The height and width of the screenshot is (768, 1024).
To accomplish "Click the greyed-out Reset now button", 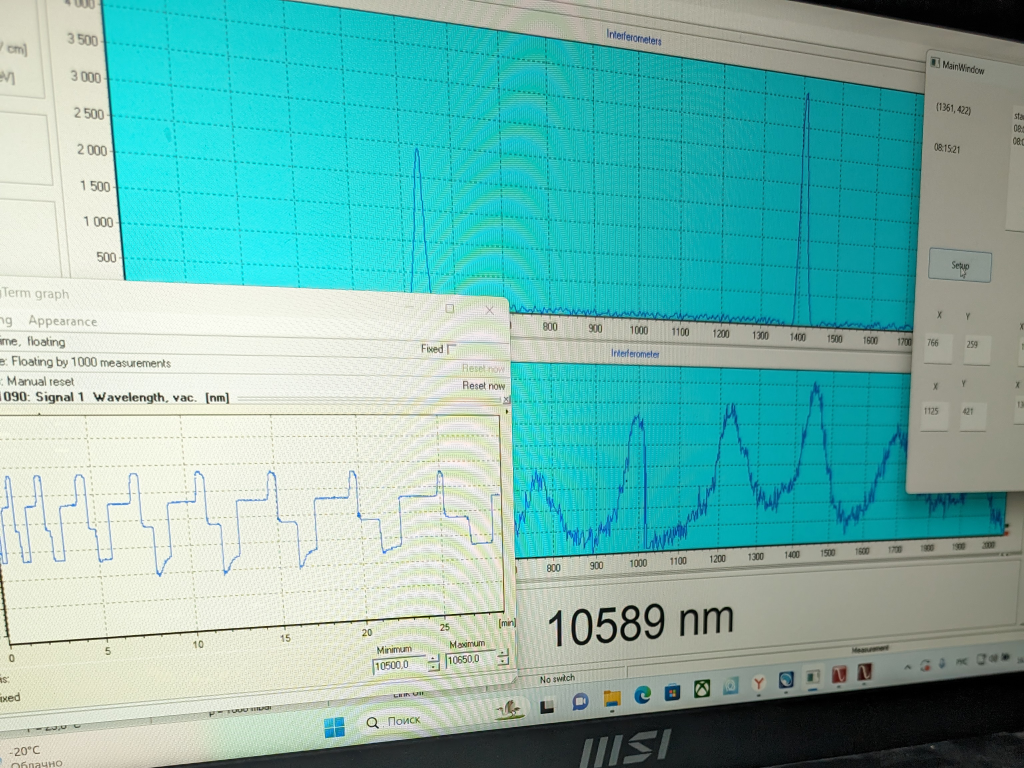I will [x=483, y=368].
